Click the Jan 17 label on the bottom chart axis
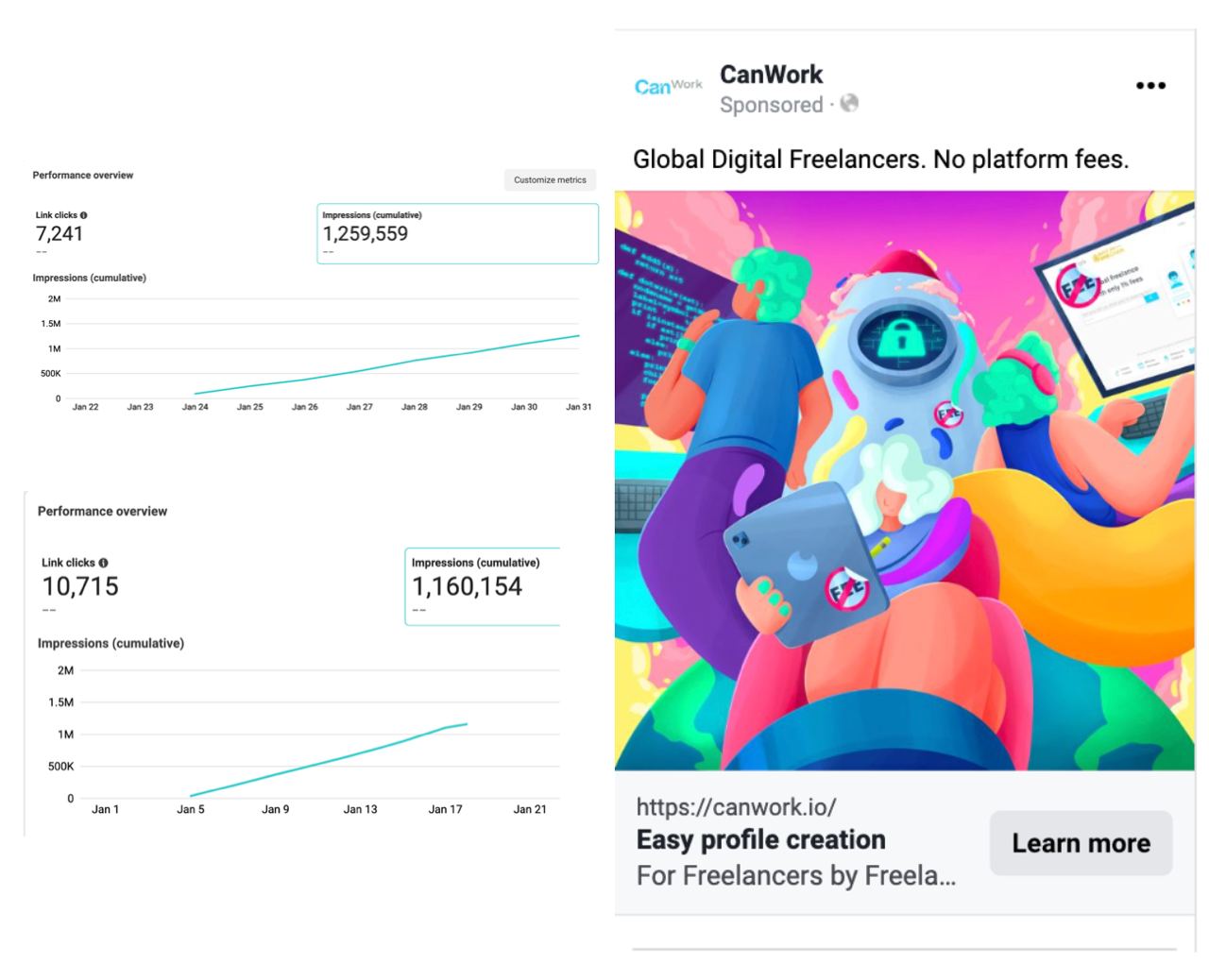Image resolution: width=1209 pixels, height=980 pixels. point(445,809)
